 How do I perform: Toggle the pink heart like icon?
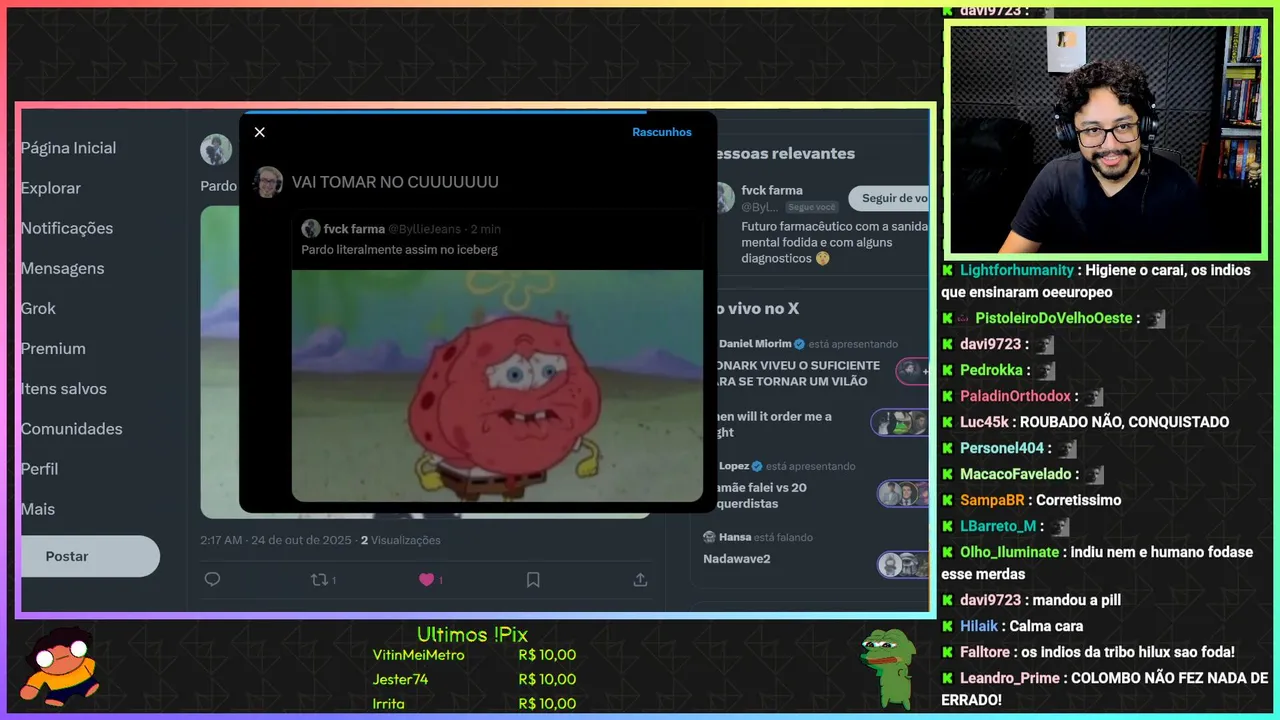click(426, 579)
